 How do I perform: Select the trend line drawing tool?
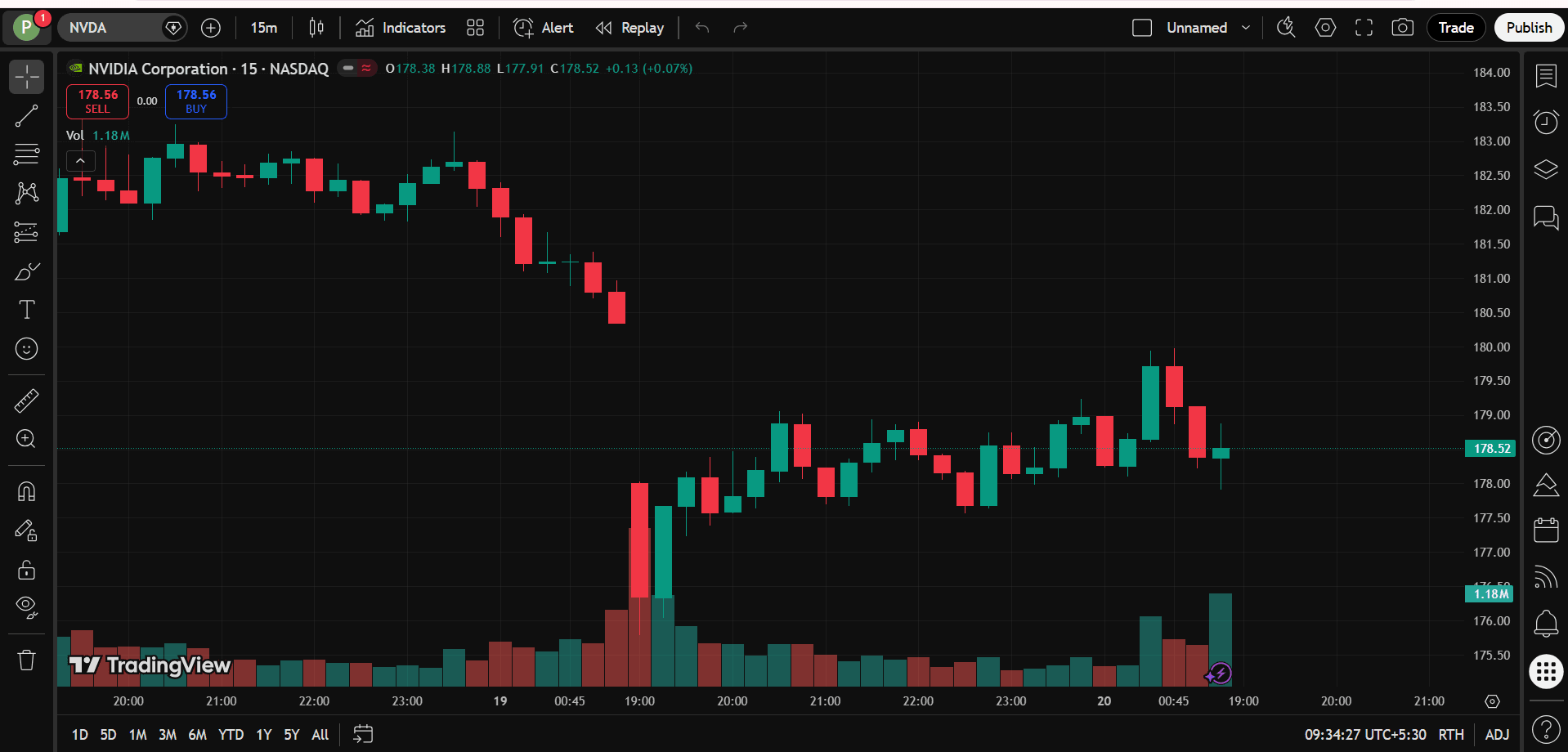click(26, 116)
